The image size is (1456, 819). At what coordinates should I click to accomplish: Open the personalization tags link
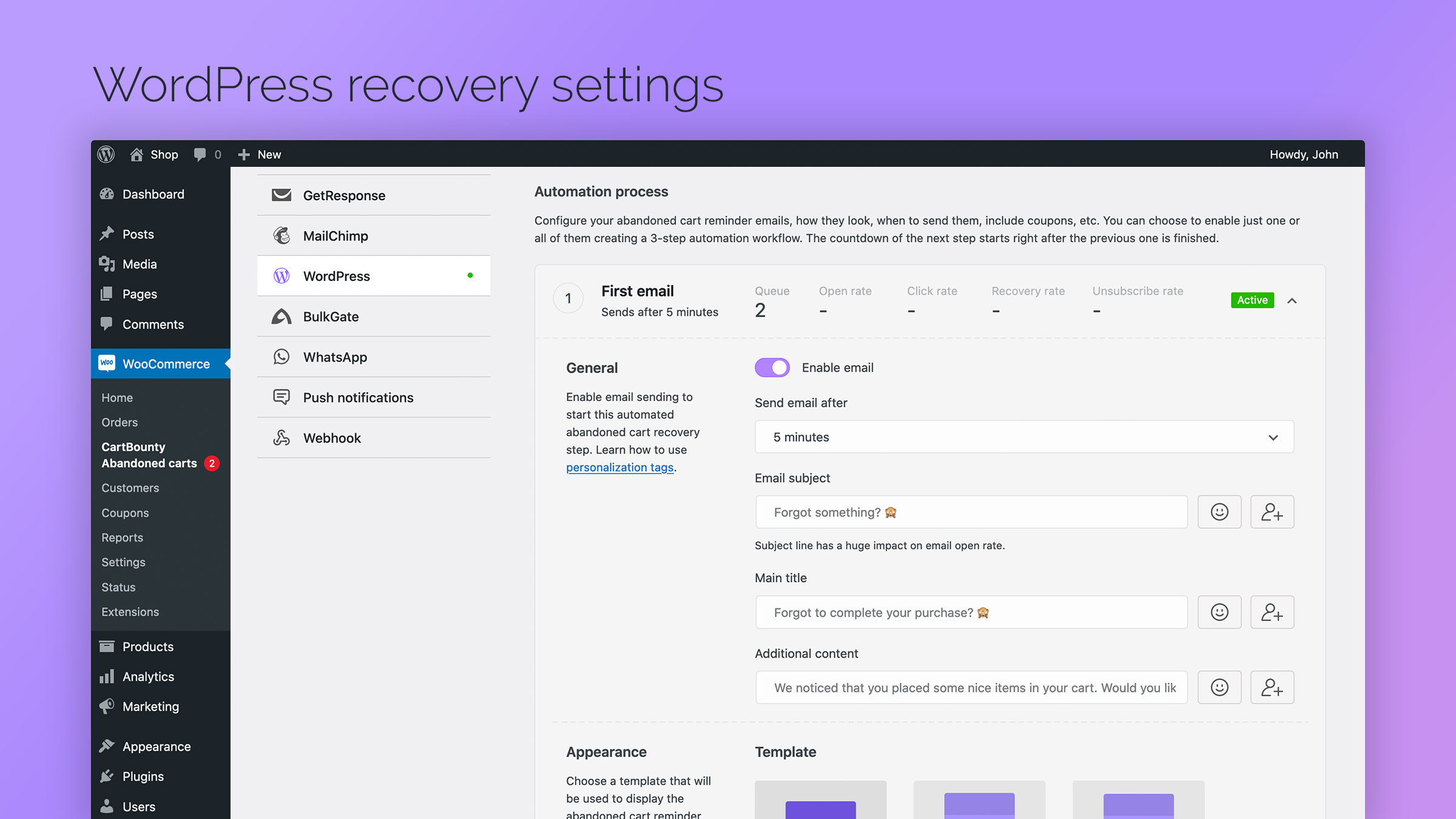[619, 467]
